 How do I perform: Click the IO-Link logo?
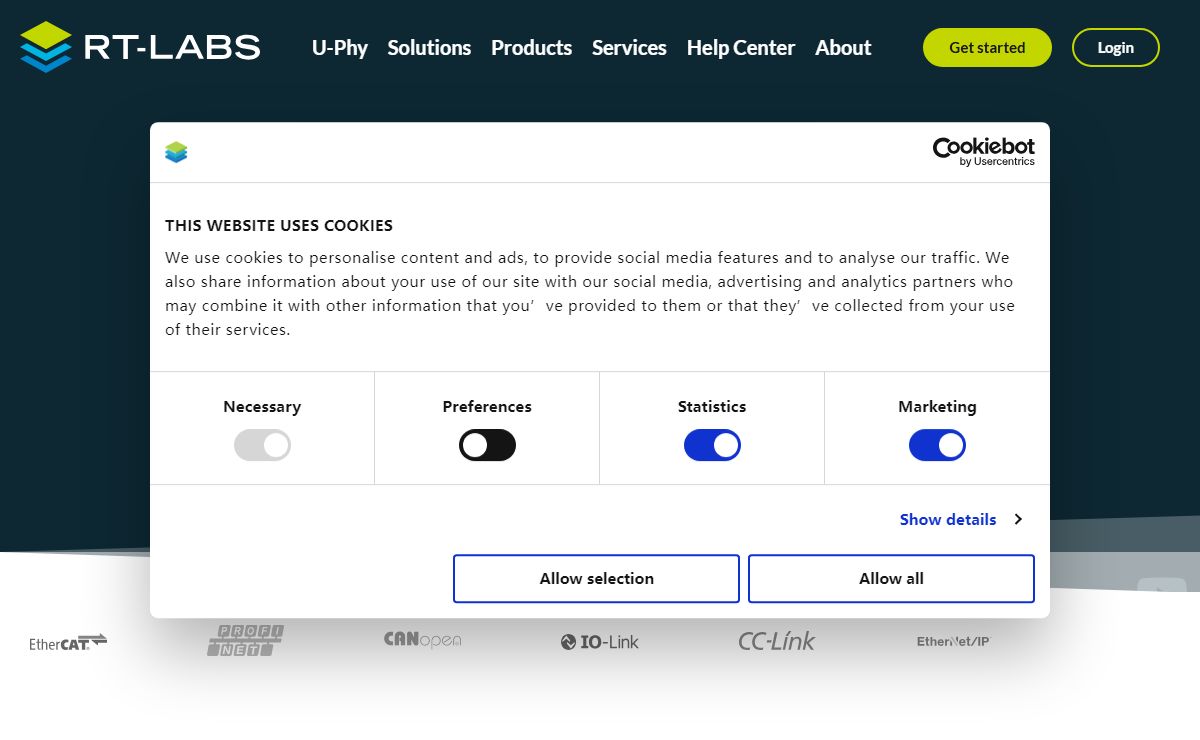(x=599, y=642)
